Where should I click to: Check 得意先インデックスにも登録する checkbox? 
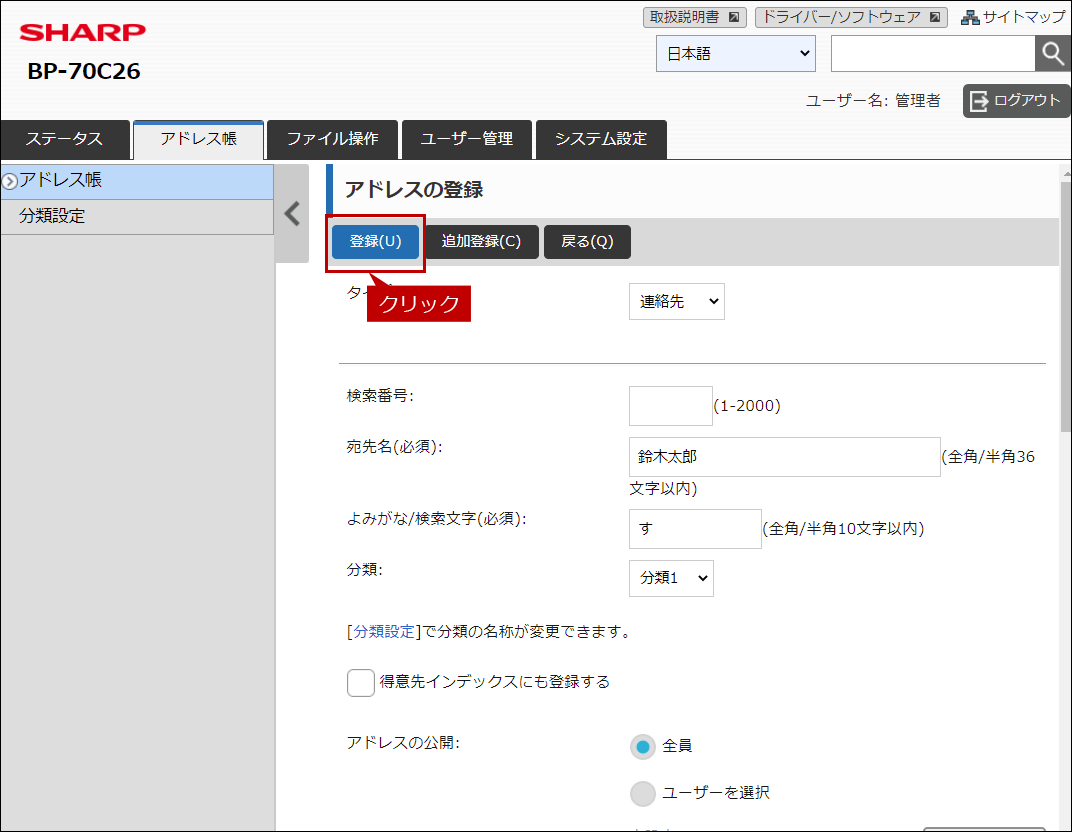coord(360,682)
